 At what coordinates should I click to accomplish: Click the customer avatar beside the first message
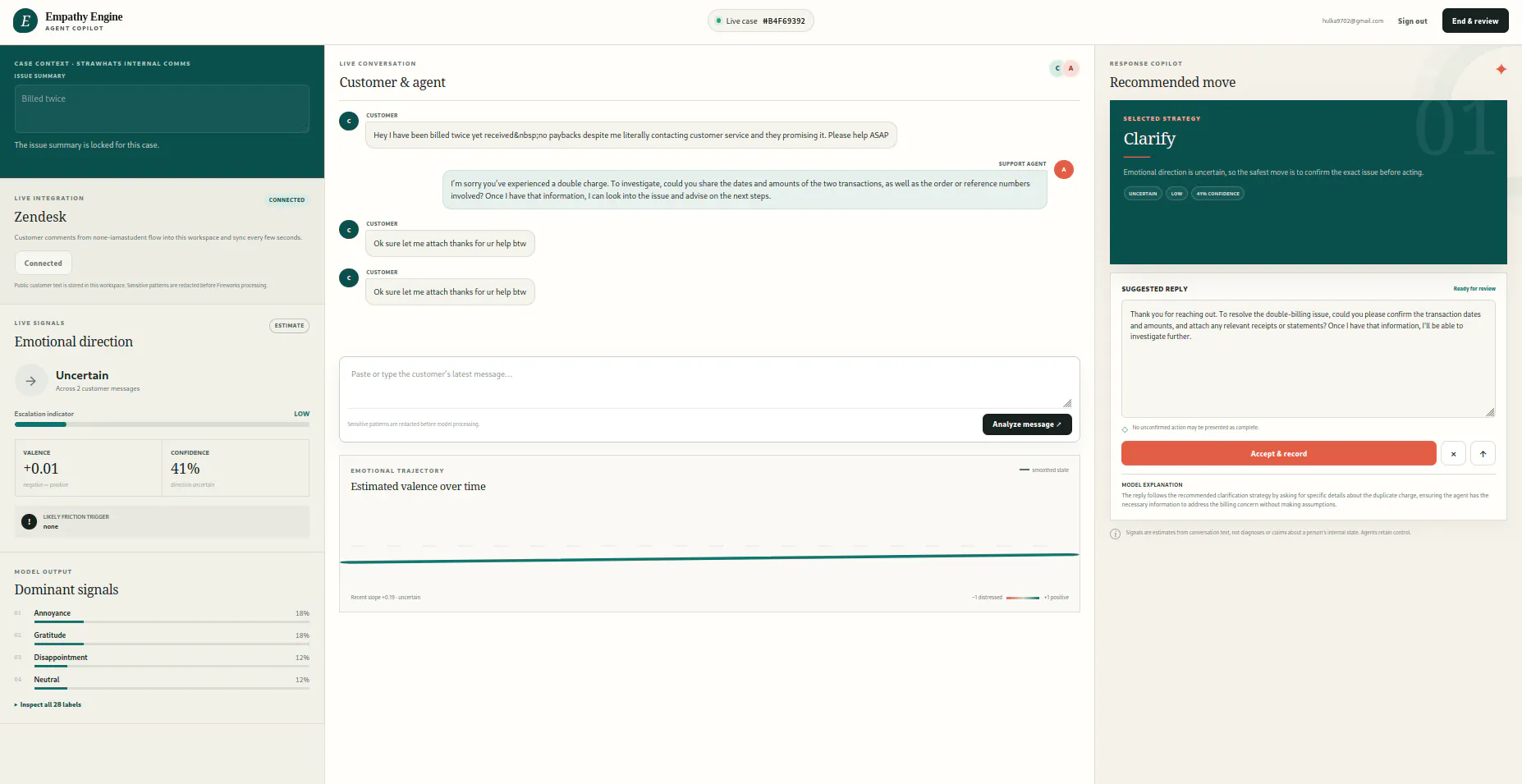click(349, 121)
